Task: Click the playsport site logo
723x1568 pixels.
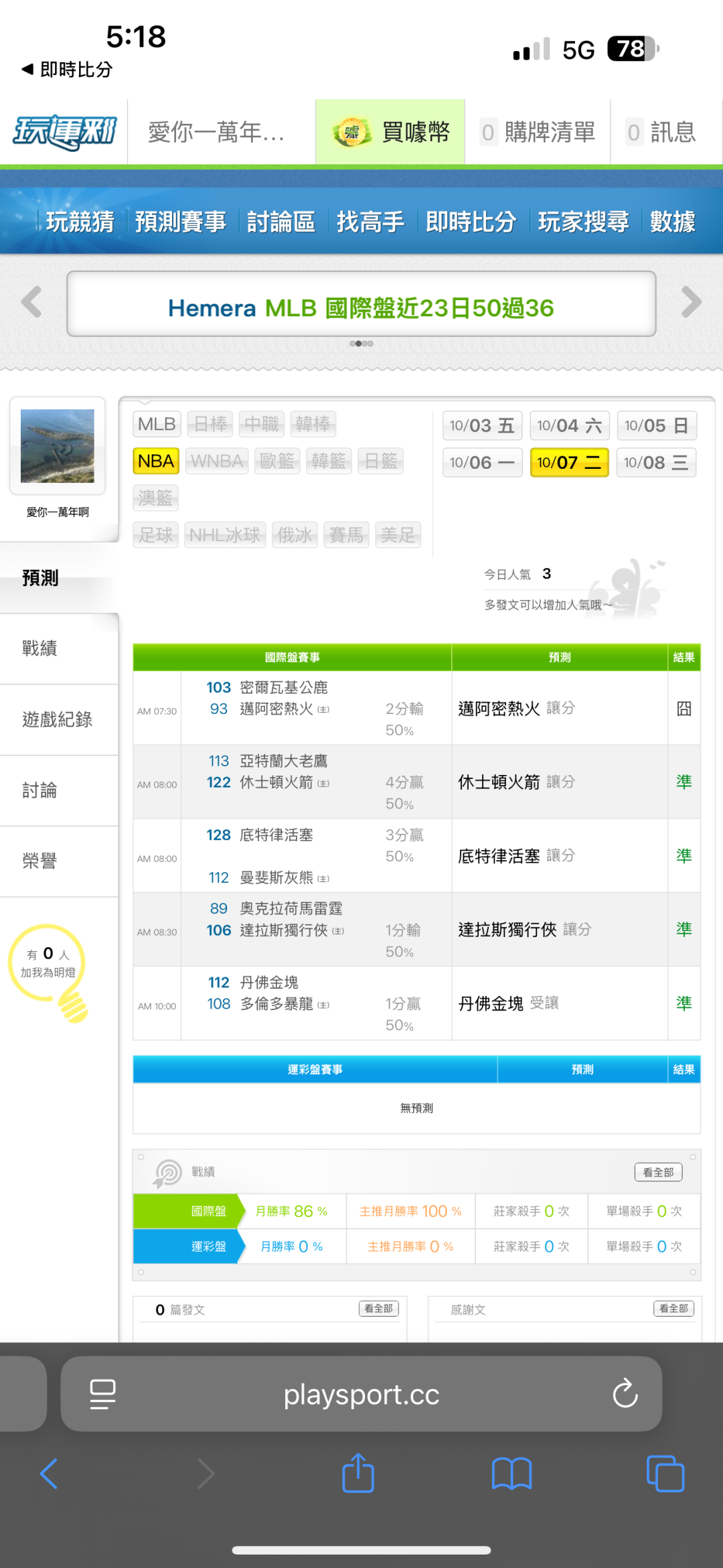Action: tap(64, 132)
